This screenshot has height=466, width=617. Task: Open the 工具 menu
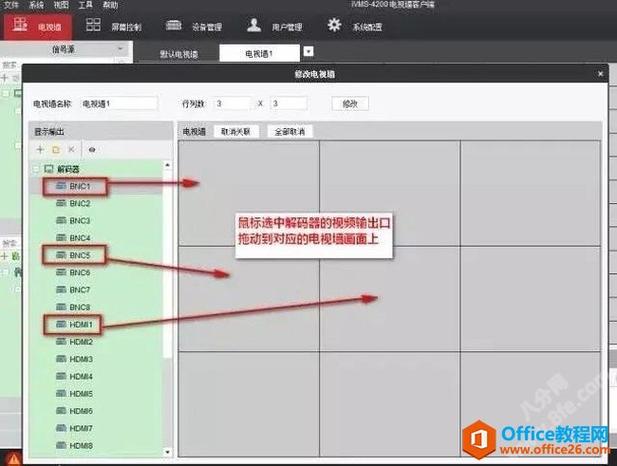point(85,5)
